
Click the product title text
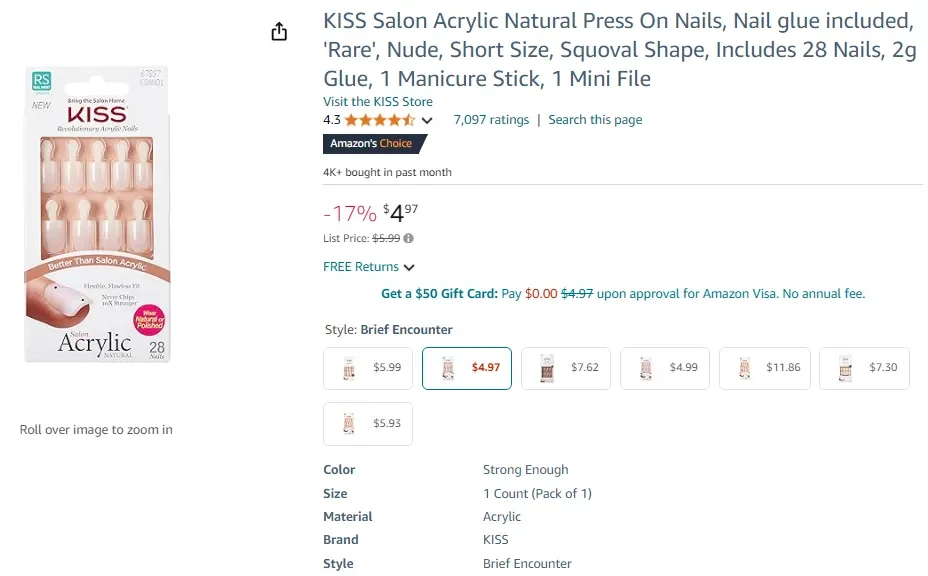tap(620, 49)
